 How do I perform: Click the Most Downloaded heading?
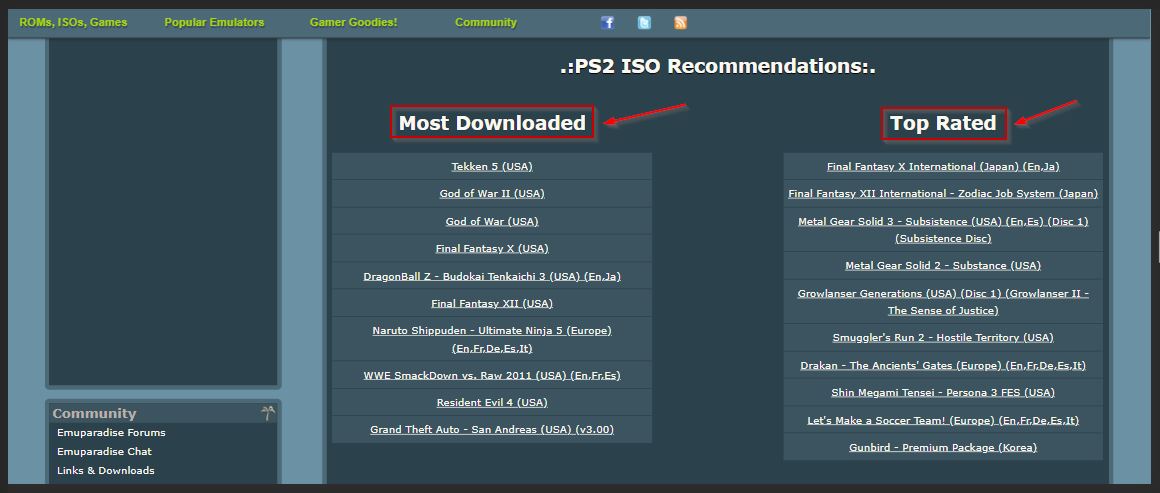click(493, 123)
